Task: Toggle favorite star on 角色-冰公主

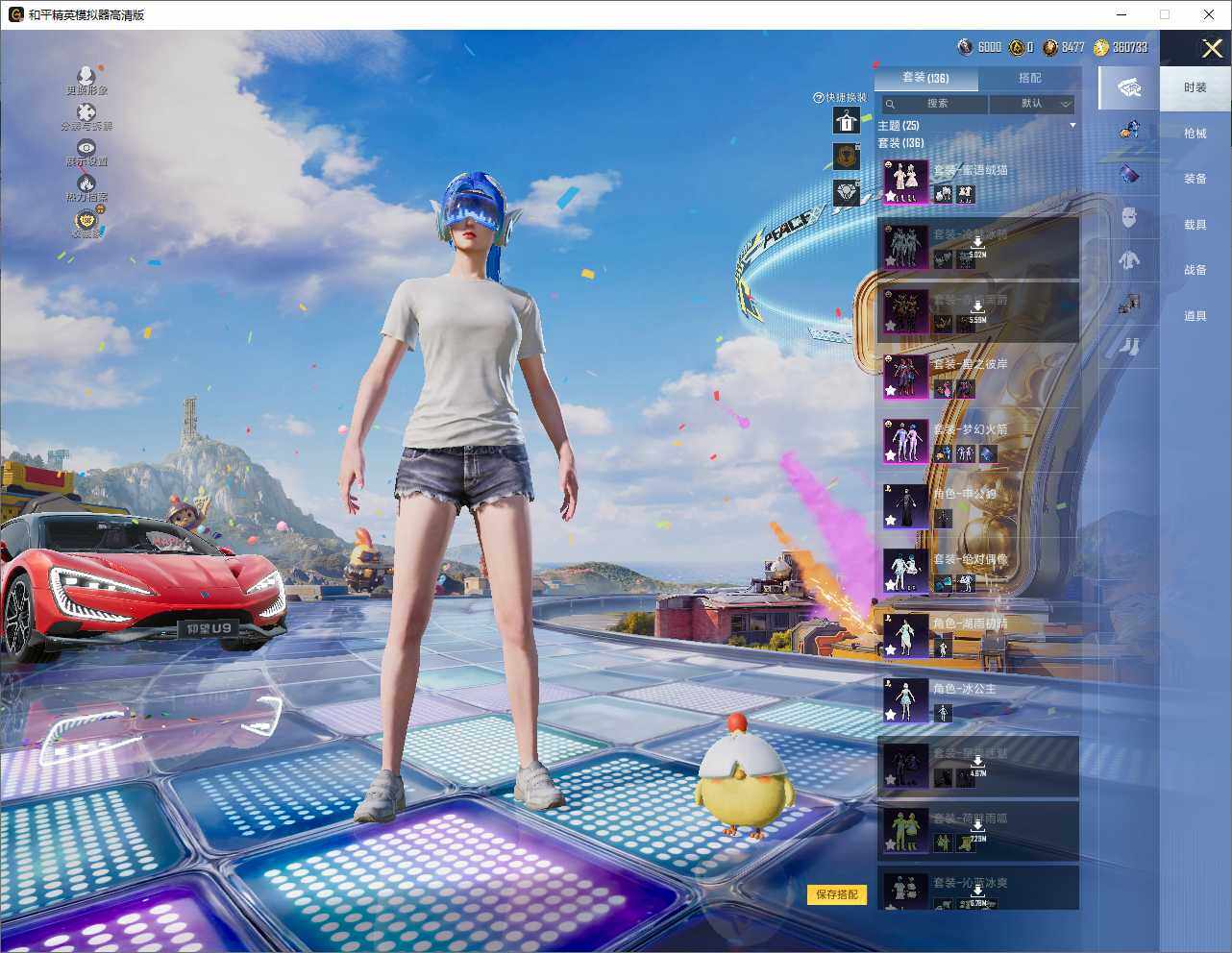Action: coord(891,715)
